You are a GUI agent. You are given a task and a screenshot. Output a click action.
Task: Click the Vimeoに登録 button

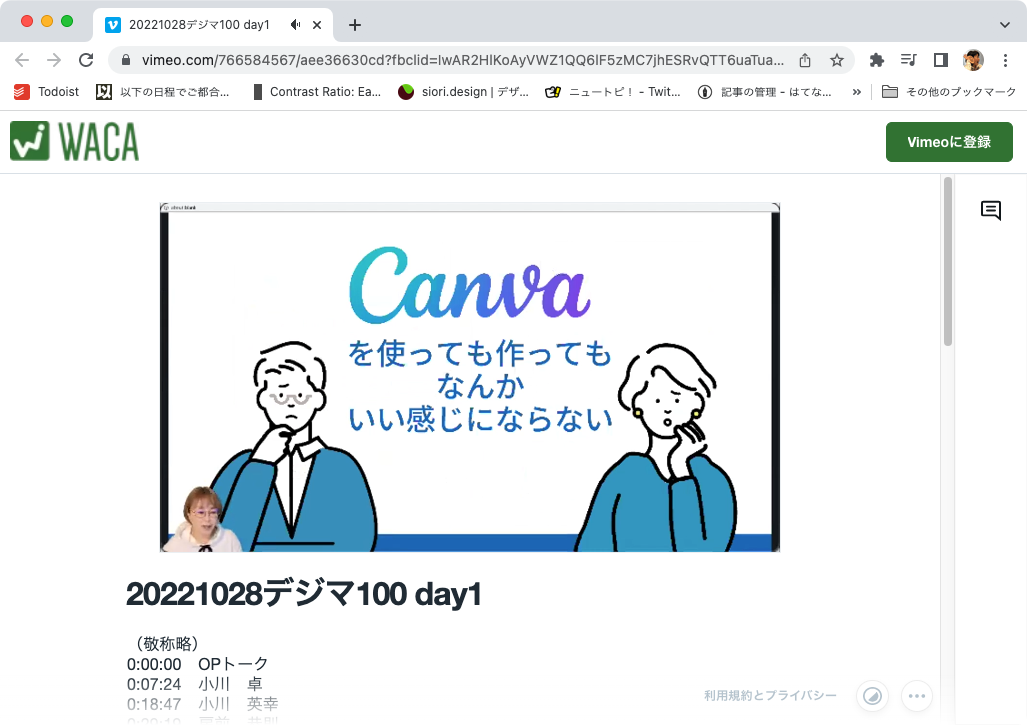(x=949, y=141)
